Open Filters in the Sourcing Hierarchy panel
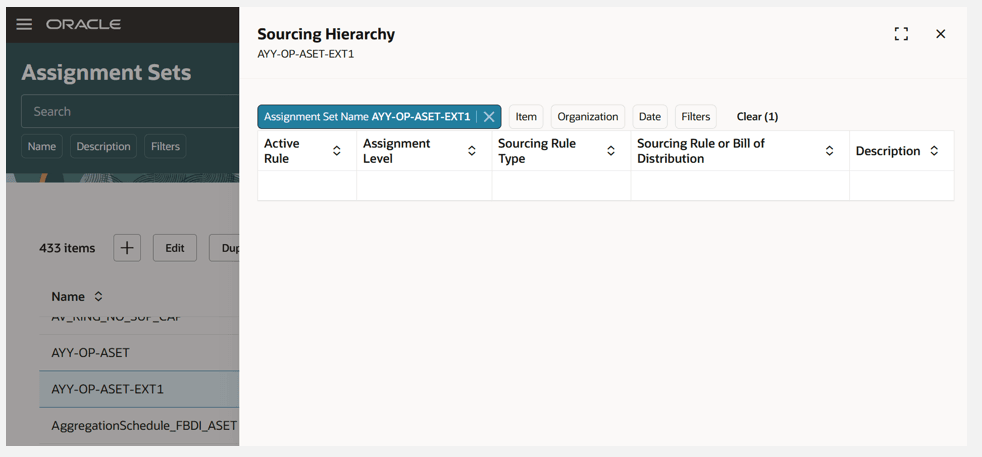The width and height of the screenshot is (982, 457). pyautogui.click(x=695, y=117)
